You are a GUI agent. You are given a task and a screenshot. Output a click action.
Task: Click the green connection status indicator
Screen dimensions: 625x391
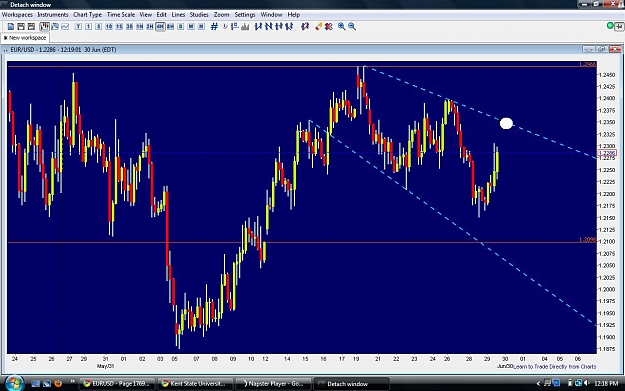tap(610, 26)
